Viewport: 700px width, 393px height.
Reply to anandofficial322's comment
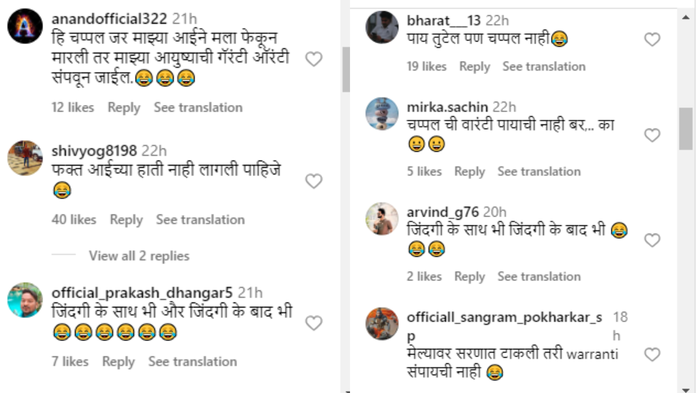pyautogui.click(x=124, y=108)
